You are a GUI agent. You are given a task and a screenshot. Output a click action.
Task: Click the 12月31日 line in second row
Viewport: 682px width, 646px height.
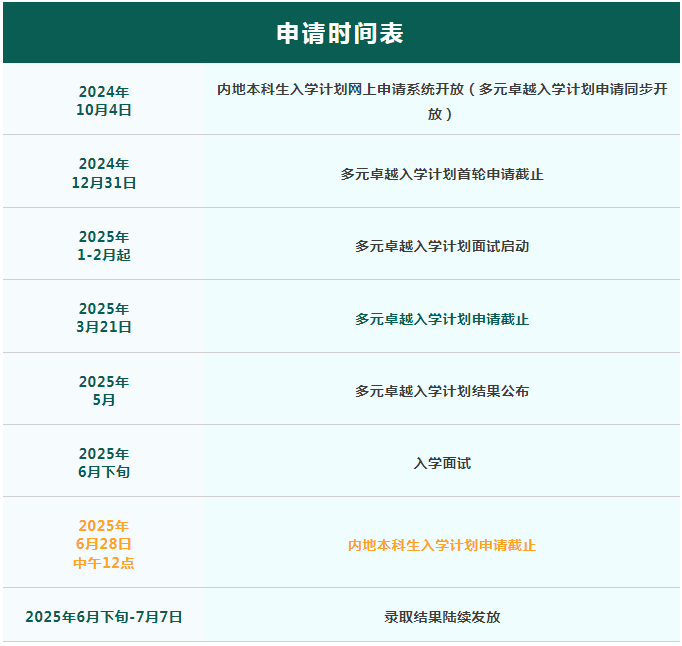click(104, 183)
